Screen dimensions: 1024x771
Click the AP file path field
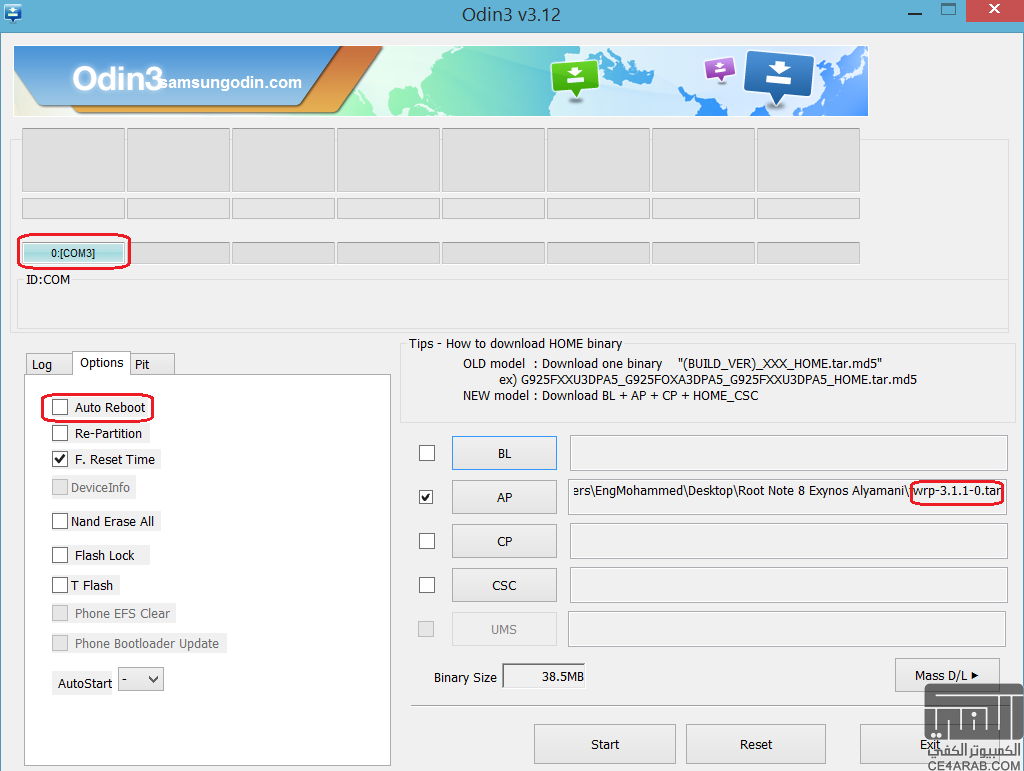coord(788,497)
